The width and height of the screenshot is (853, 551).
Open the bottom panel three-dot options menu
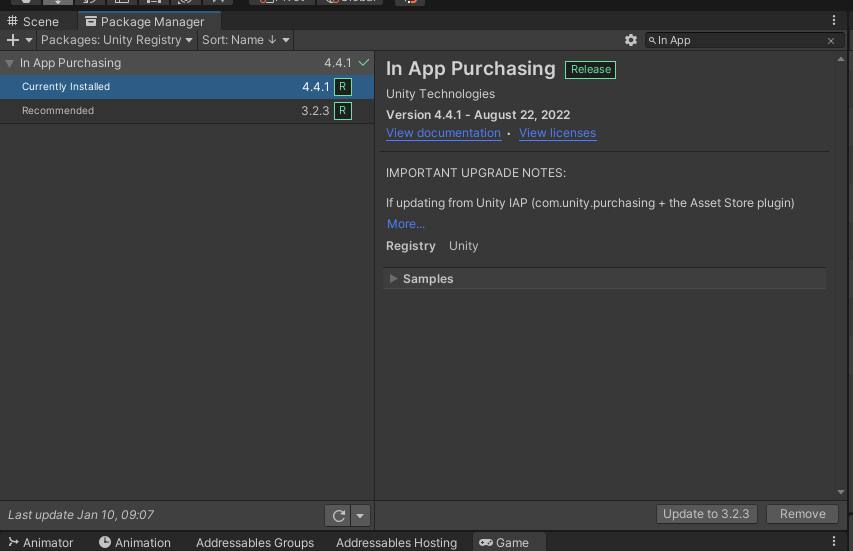click(834, 541)
